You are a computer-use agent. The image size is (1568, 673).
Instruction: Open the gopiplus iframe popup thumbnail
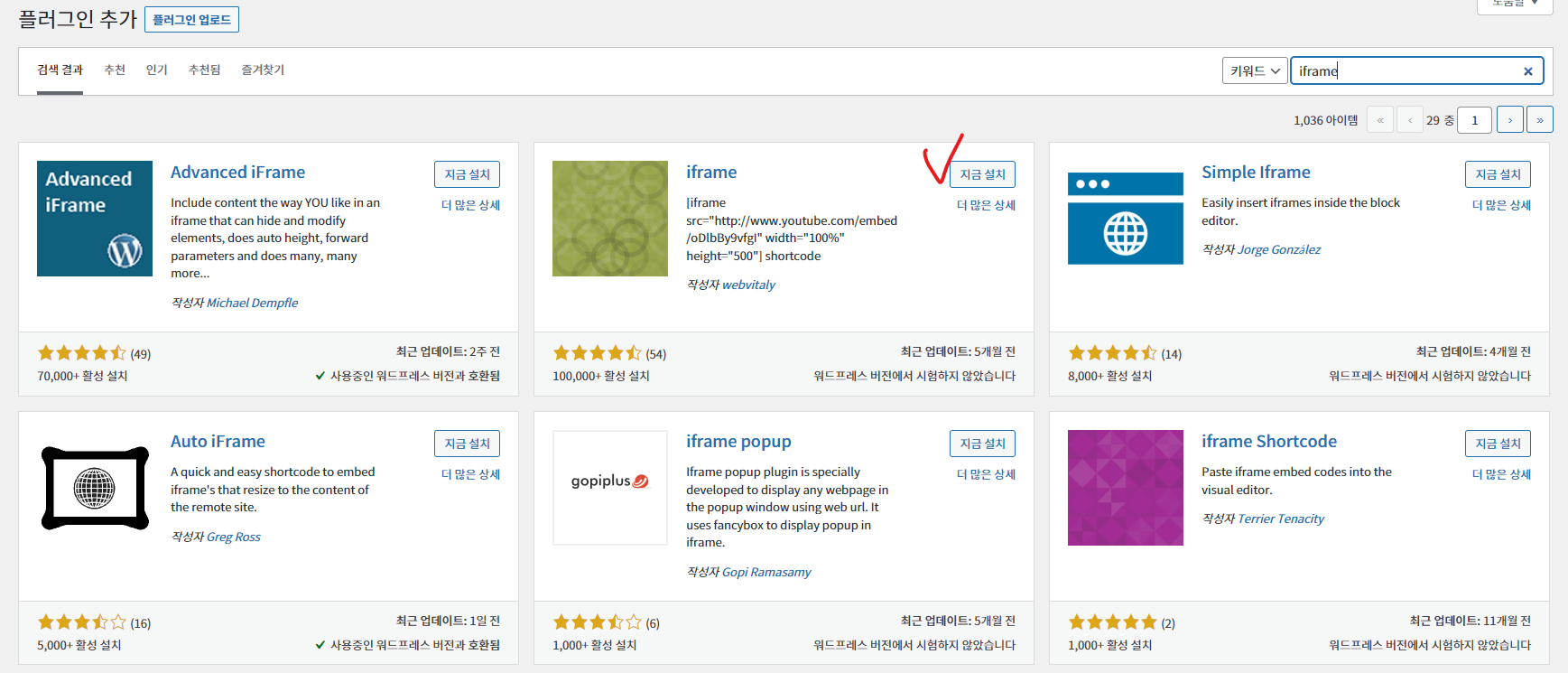610,488
